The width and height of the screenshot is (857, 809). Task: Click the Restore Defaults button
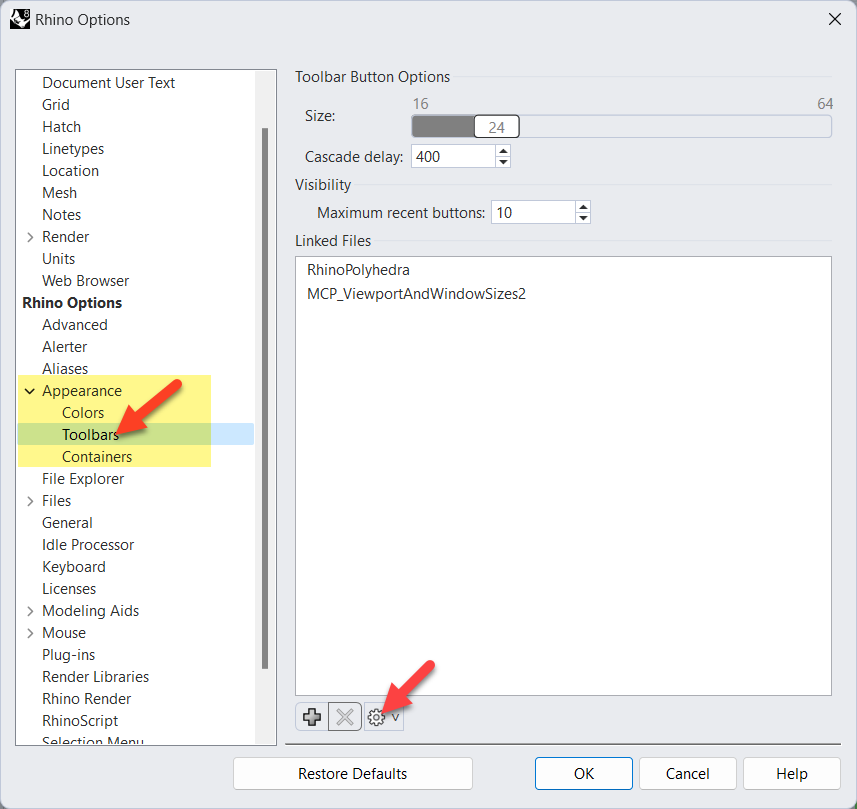(352, 774)
